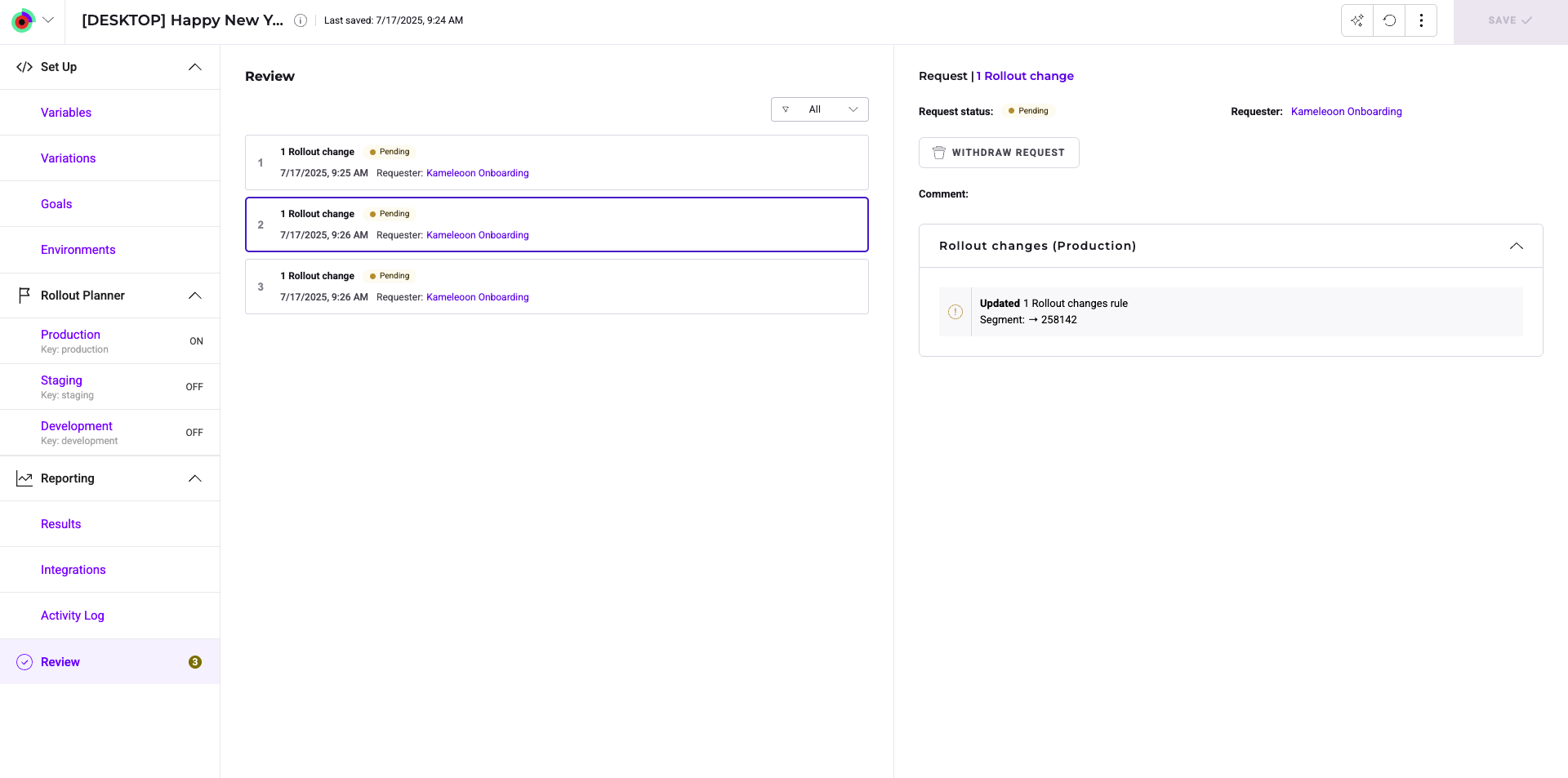
Task: Go to the Variations menu item
Action: pos(69,158)
